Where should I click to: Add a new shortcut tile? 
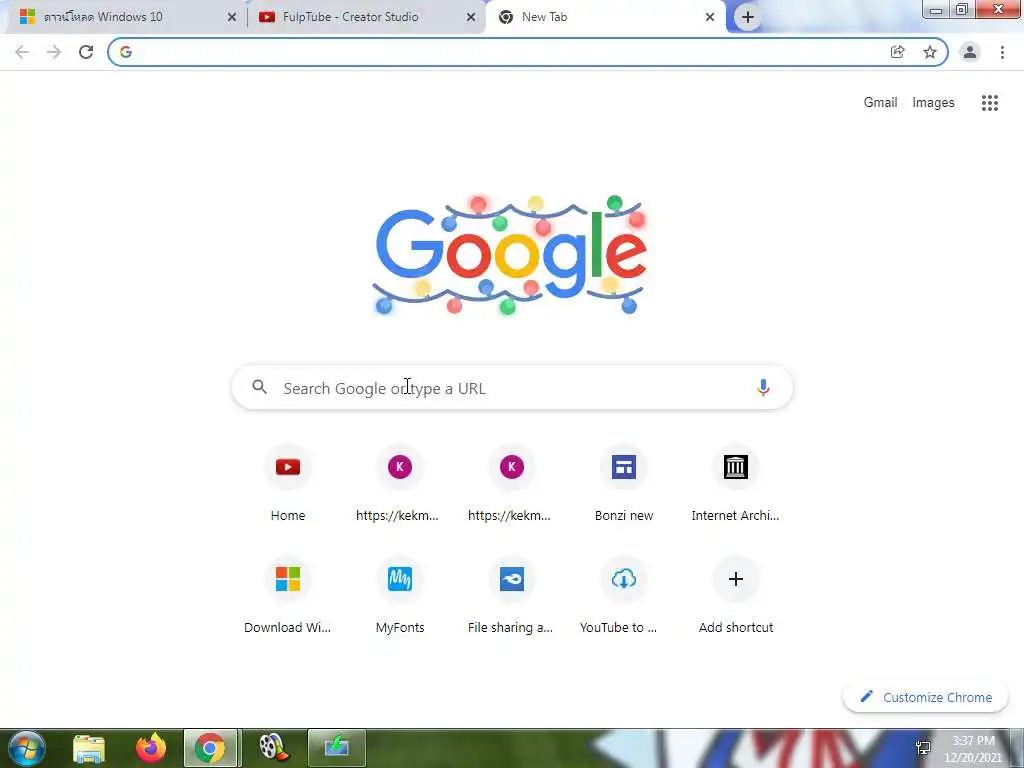tap(735, 596)
